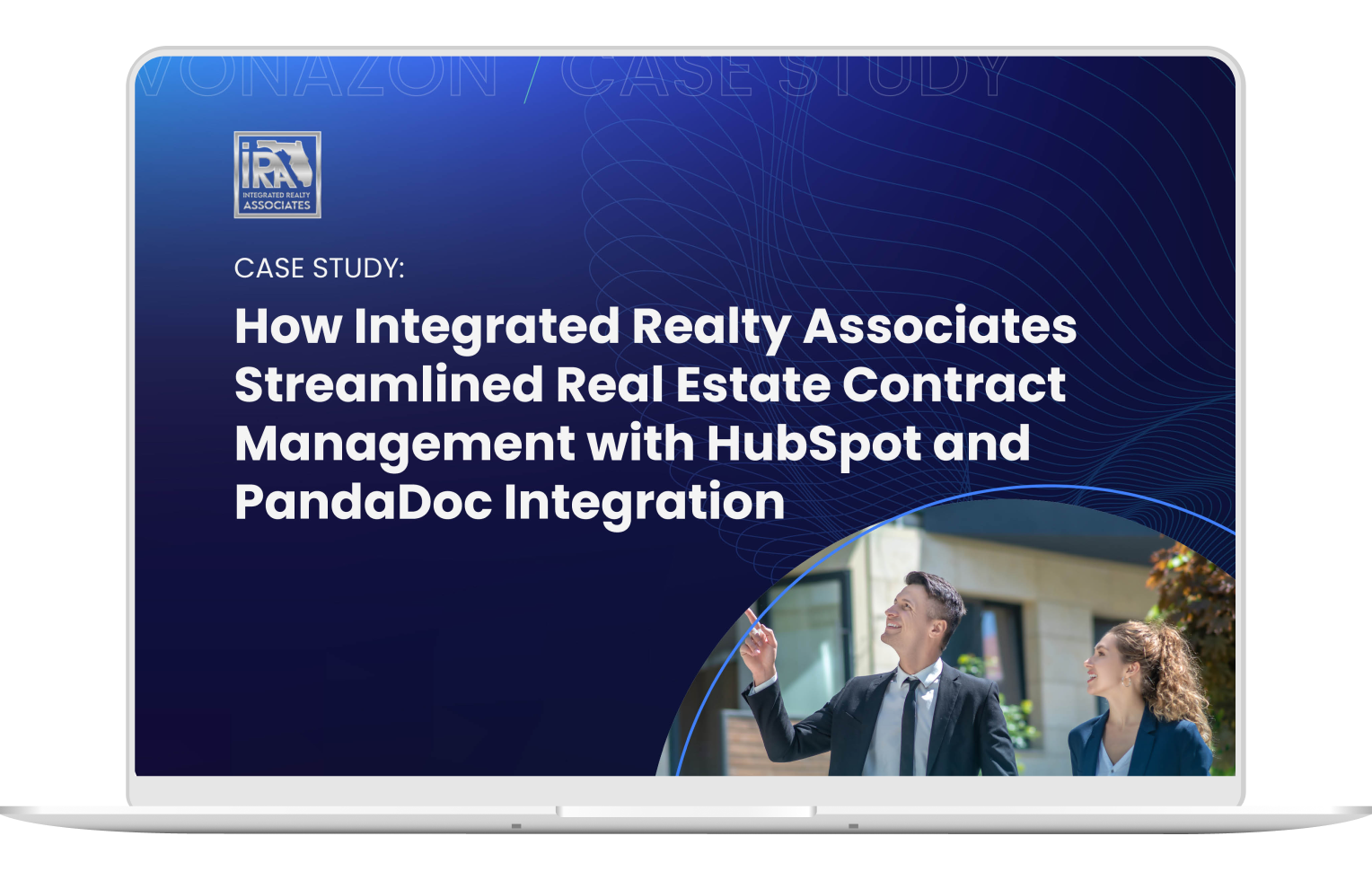The height and width of the screenshot is (880, 1372).
Task: Click the Integrated Realty Associates logo
Action: pyautogui.click(x=277, y=175)
